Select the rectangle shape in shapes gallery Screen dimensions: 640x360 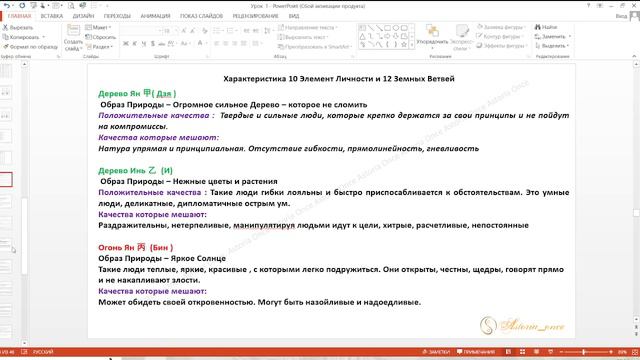click(x=387, y=28)
